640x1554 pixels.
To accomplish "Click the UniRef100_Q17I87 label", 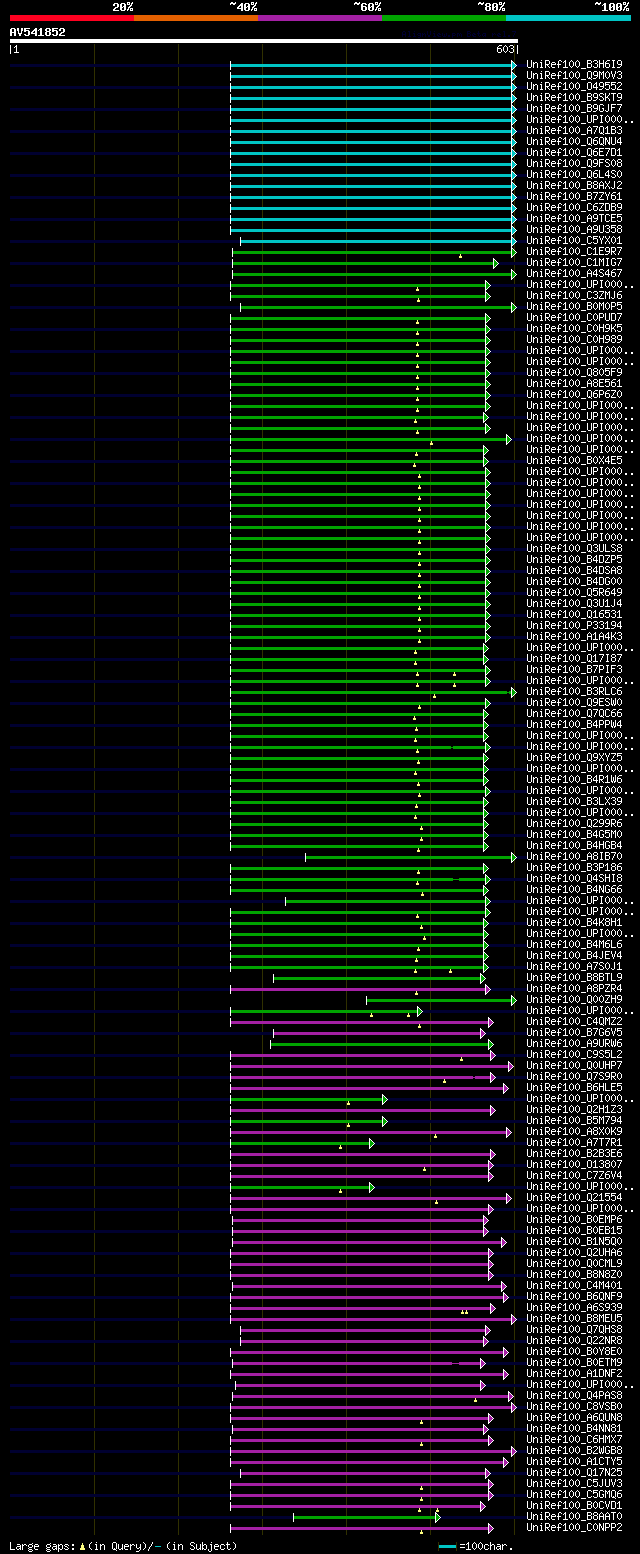I will (574, 658).
